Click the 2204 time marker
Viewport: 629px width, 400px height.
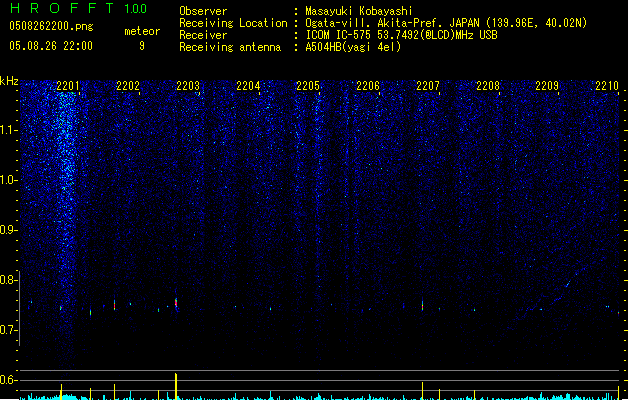(248, 86)
